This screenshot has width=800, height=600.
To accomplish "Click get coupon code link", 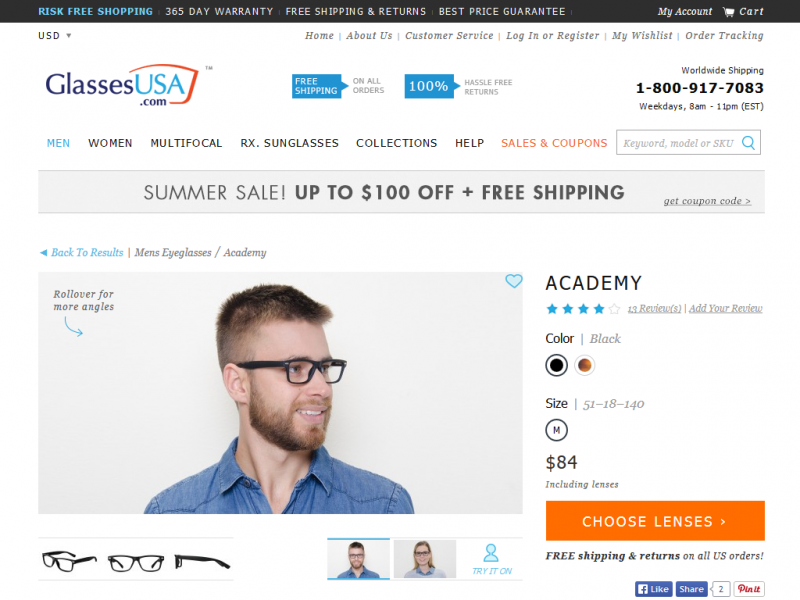I will point(707,201).
